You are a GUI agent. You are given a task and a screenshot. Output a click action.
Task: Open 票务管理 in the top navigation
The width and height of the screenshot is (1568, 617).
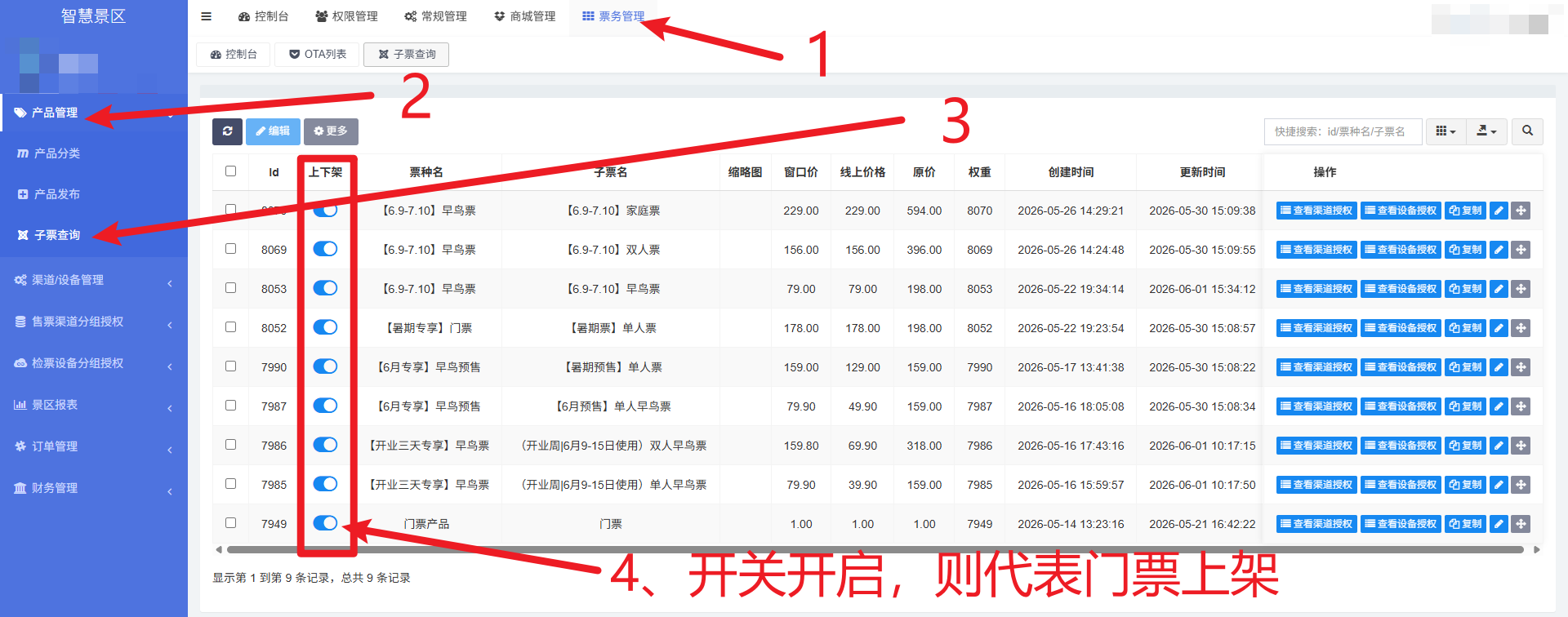(613, 16)
